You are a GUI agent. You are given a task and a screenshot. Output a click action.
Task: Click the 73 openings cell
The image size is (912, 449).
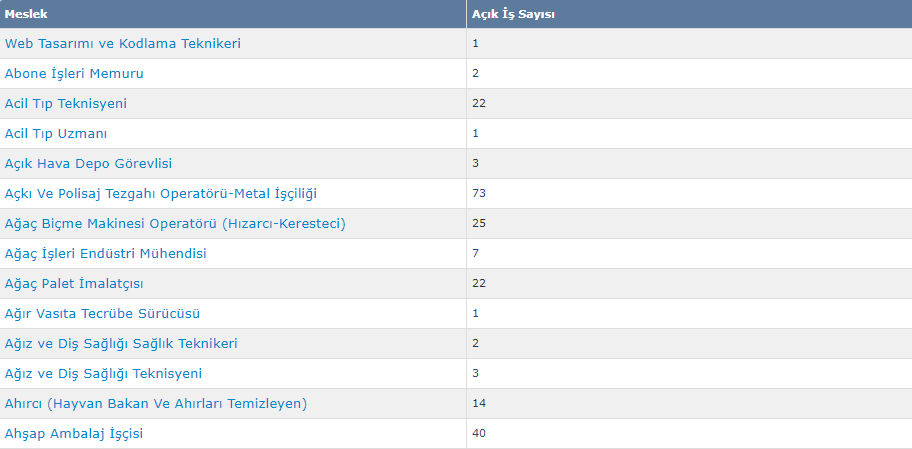[x=689, y=194]
